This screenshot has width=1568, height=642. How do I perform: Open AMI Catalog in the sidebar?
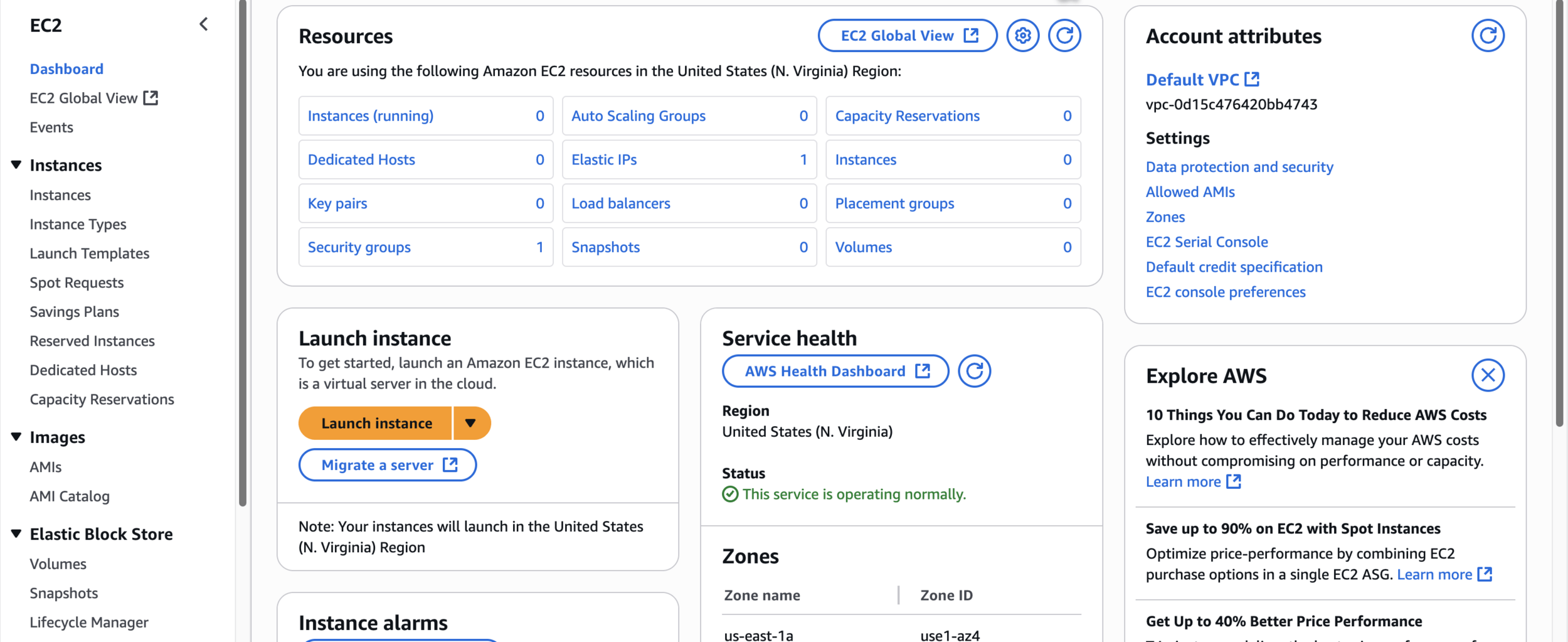pyautogui.click(x=70, y=496)
